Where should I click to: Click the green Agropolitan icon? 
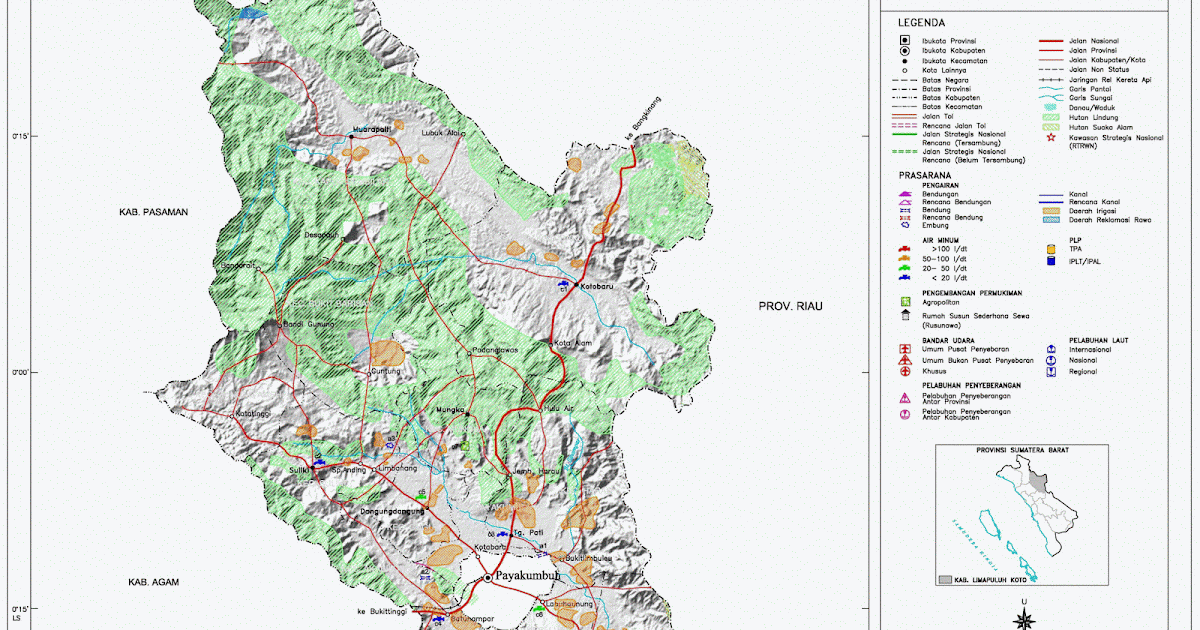906,302
